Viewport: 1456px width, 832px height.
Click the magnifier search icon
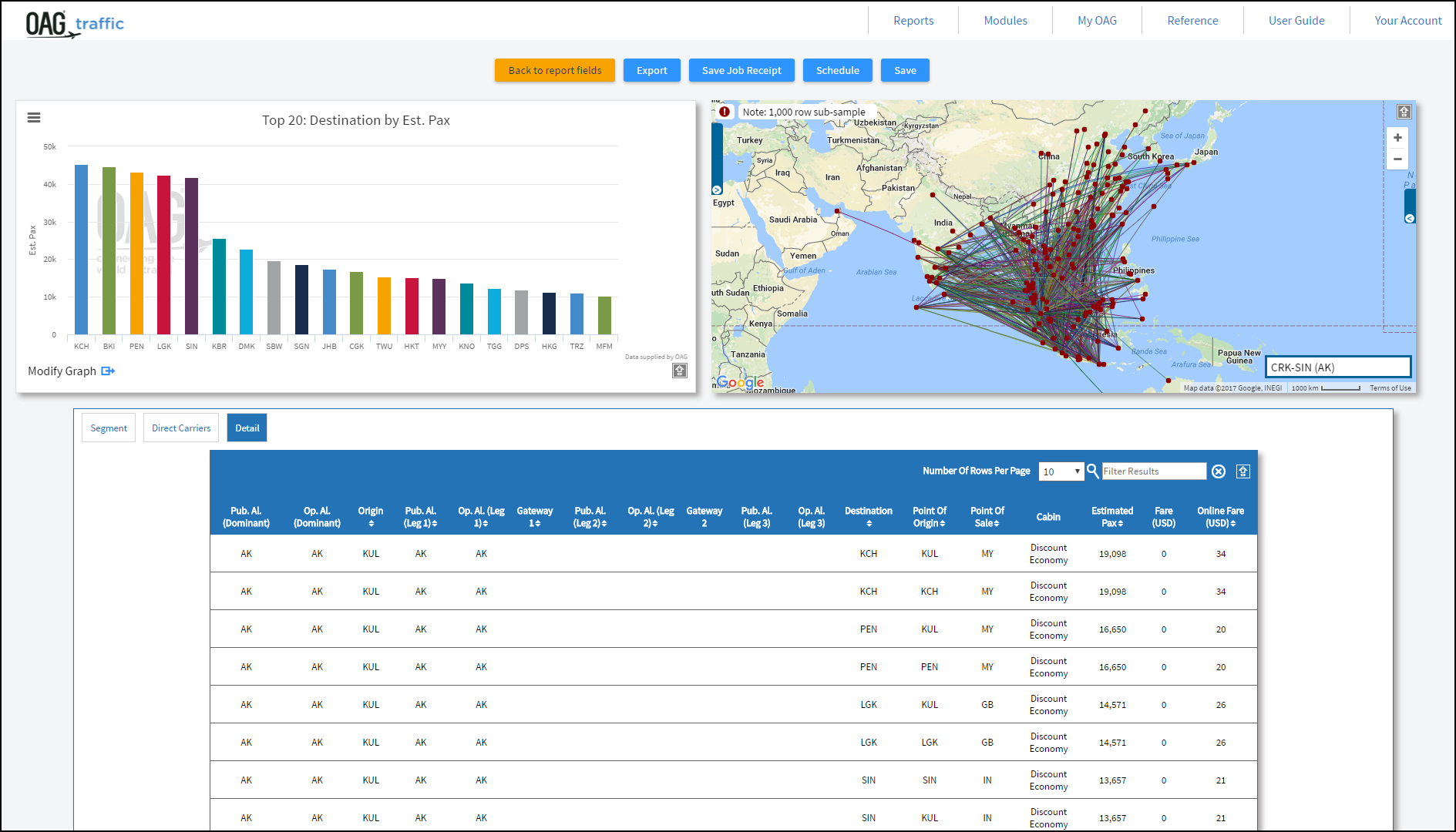click(x=1092, y=471)
